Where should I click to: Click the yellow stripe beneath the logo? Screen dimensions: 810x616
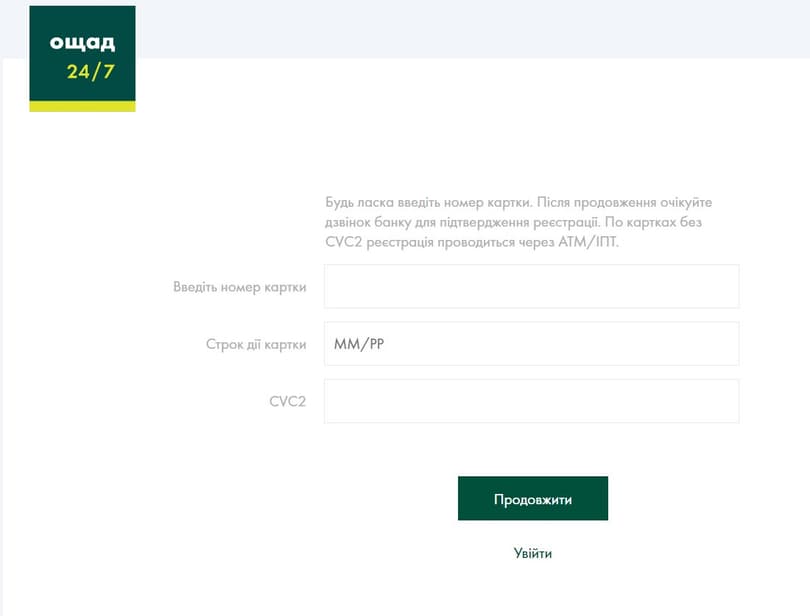pos(82,106)
